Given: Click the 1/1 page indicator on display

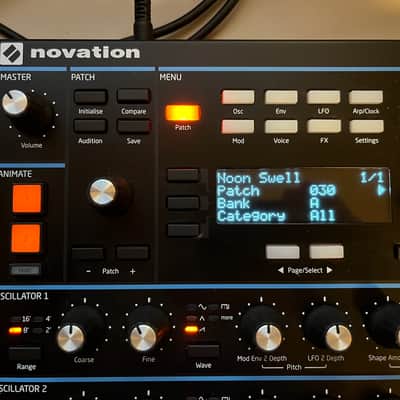Looking at the screenshot, I should point(372,178).
